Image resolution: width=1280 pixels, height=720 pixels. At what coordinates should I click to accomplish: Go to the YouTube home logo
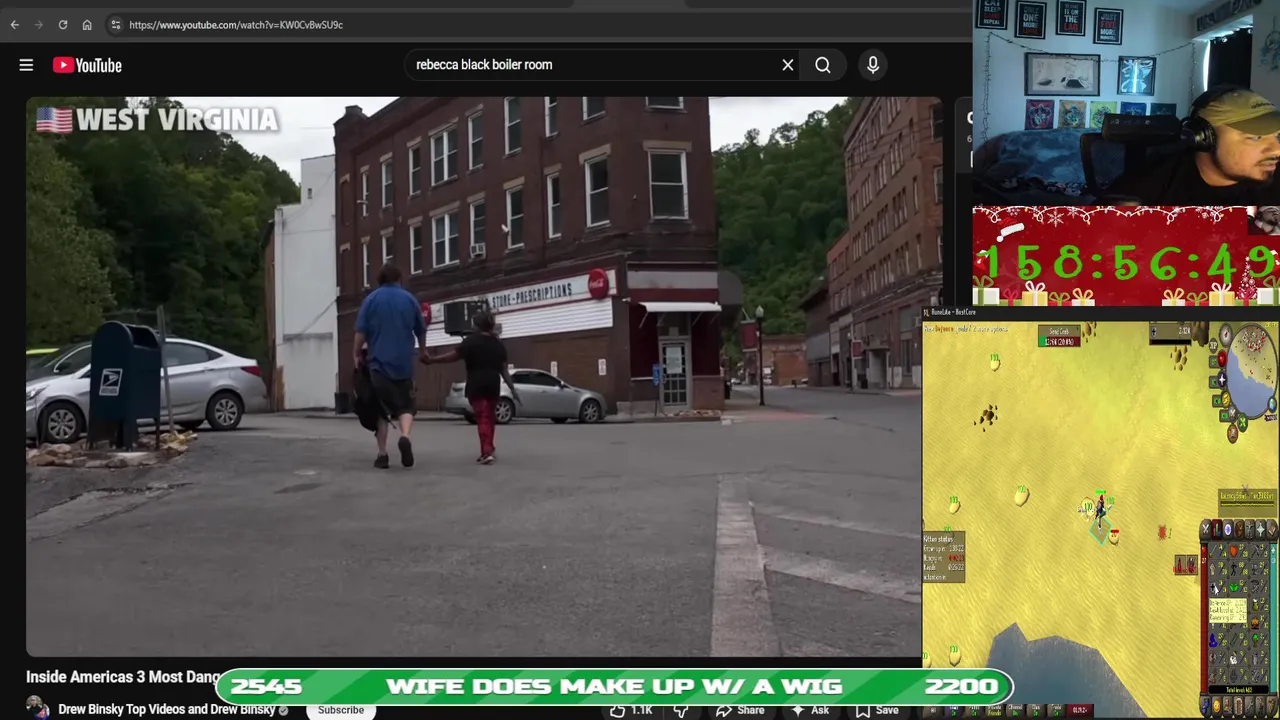point(87,65)
